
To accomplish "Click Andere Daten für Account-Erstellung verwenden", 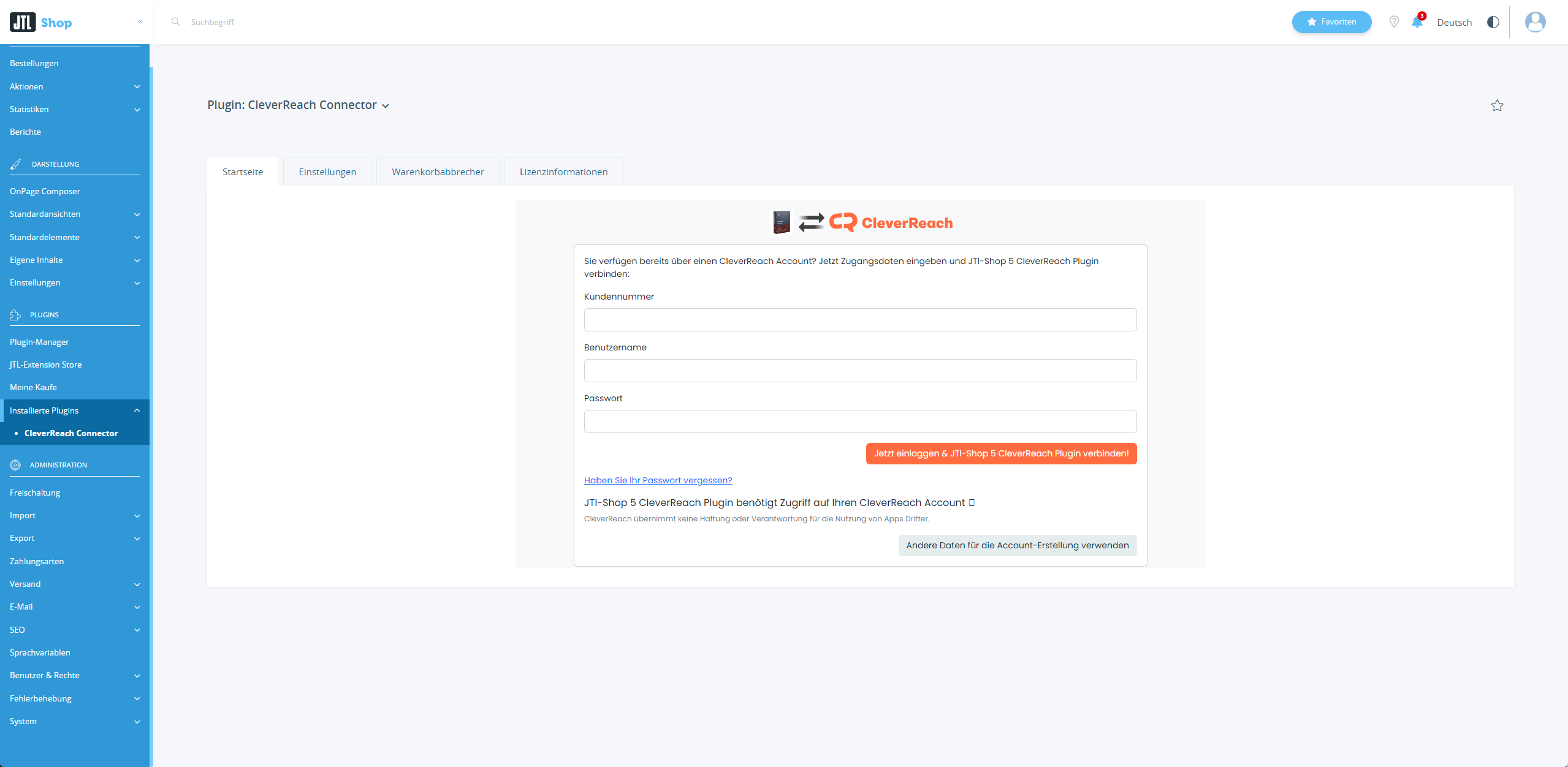I will coord(1017,545).
